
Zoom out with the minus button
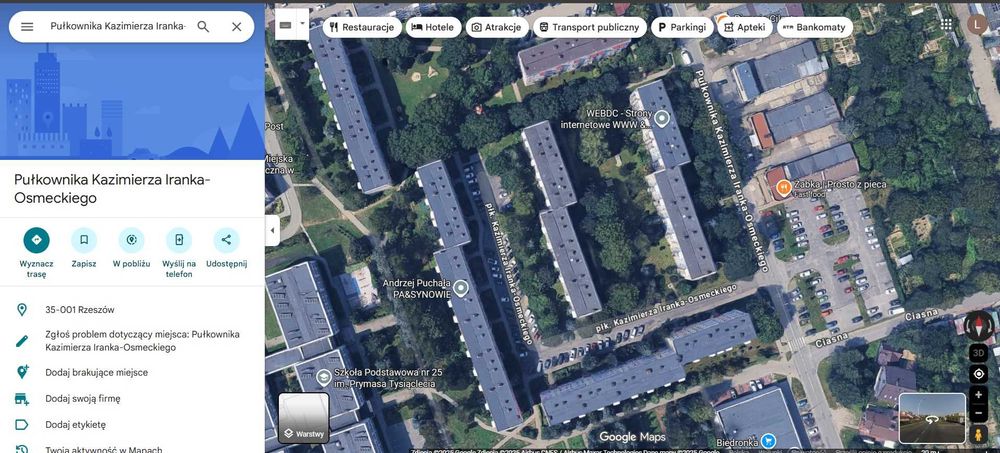pos(978,413)
